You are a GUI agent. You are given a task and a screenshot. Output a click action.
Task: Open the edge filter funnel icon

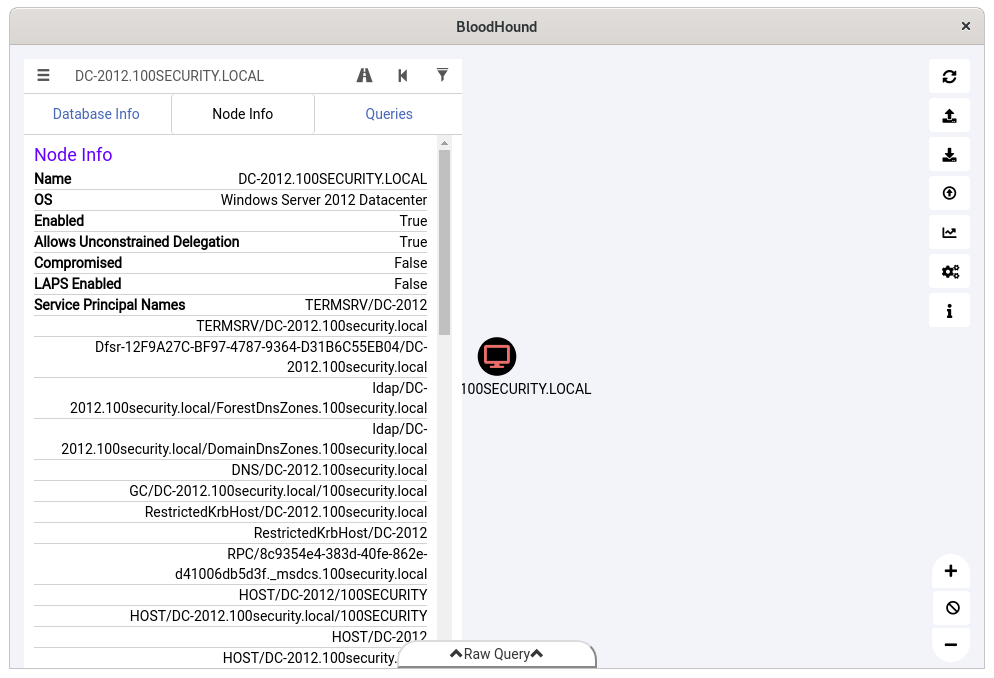(442, 75)
